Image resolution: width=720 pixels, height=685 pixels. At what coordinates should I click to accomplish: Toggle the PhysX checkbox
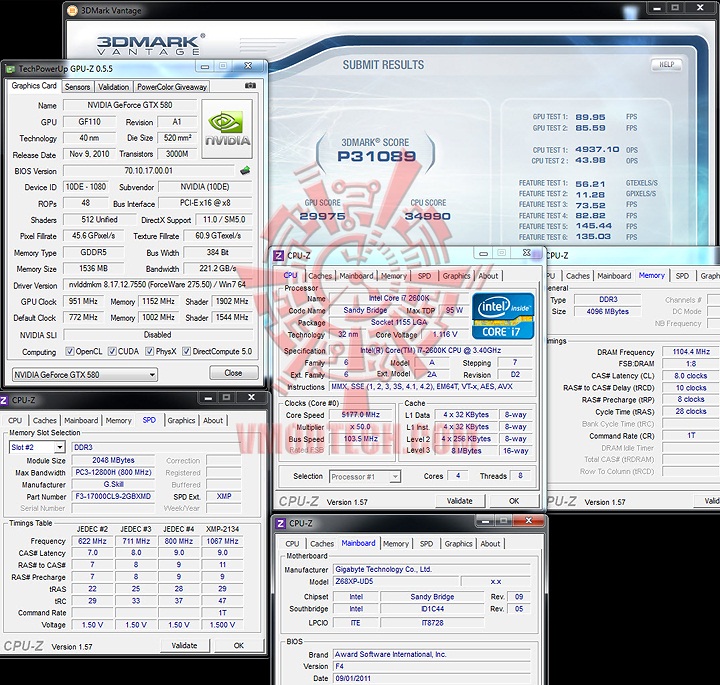point(149,352)
